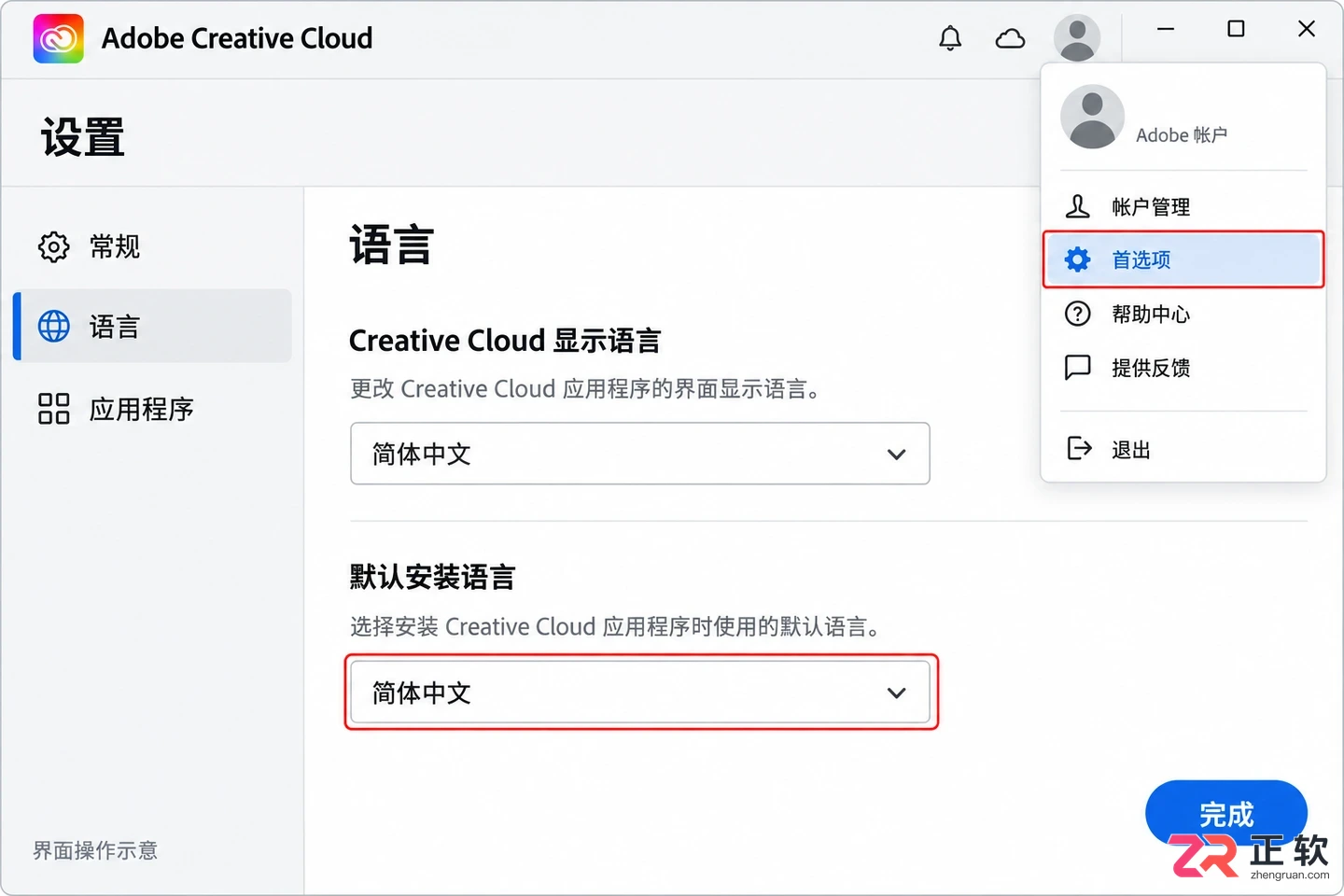The image size is (1344, 896).
Task: Open the Creative Cloud 显示语言 dropdown
Action: click(x=640, y=454)
